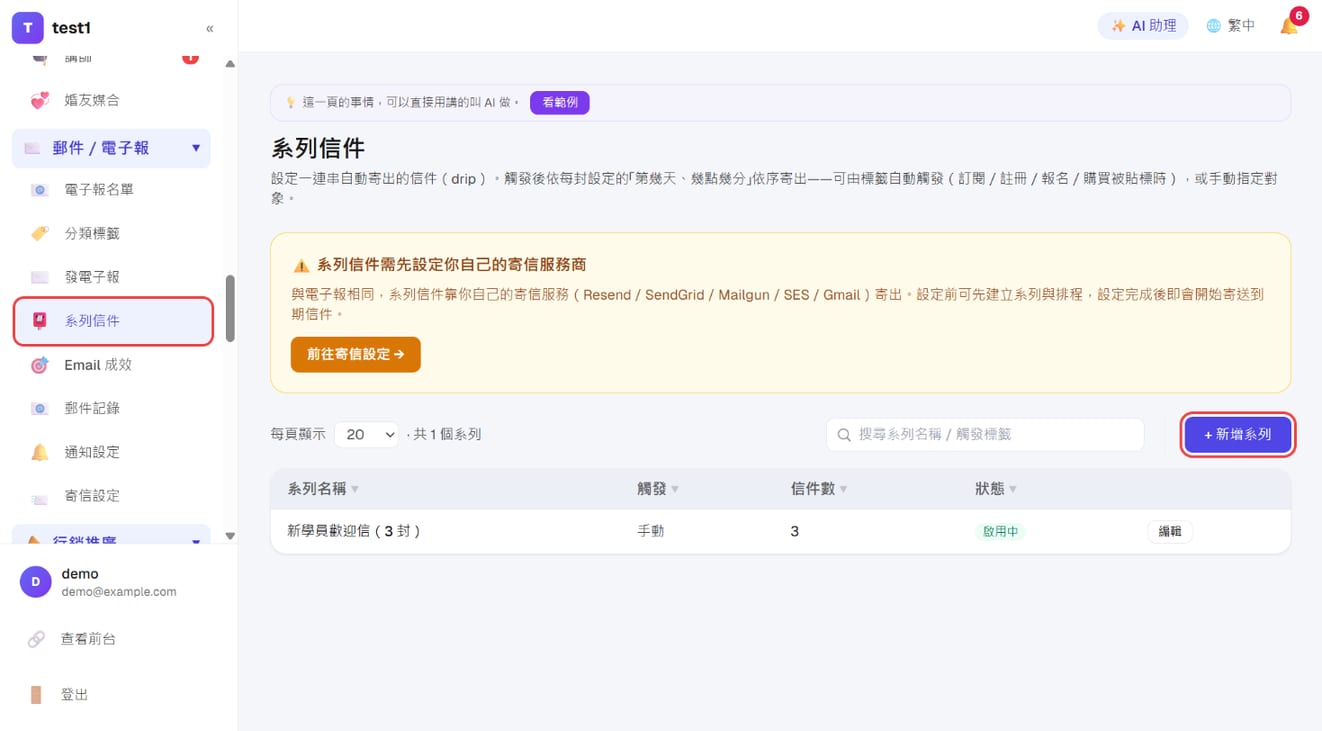Click the sidebar scroll-up arrow

click(x=230, y=64)
